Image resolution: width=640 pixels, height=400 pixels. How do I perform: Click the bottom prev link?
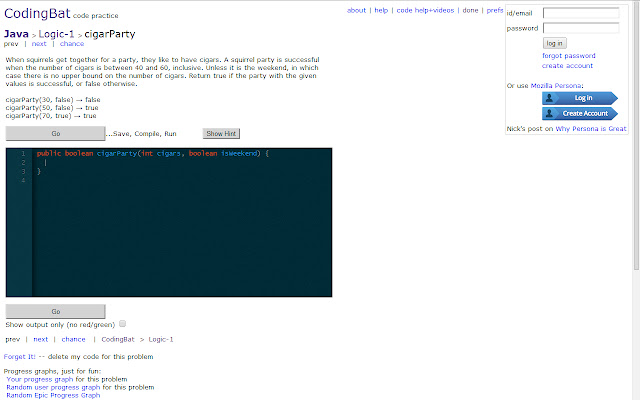13,339
